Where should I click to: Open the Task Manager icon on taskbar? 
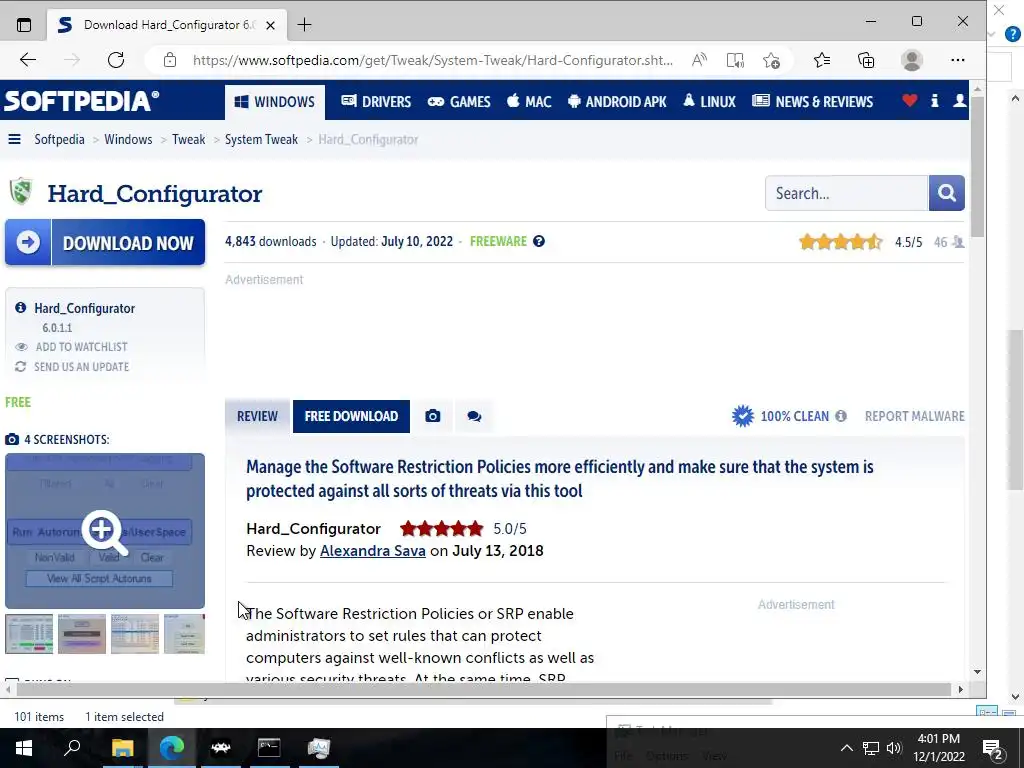(319, 748)
